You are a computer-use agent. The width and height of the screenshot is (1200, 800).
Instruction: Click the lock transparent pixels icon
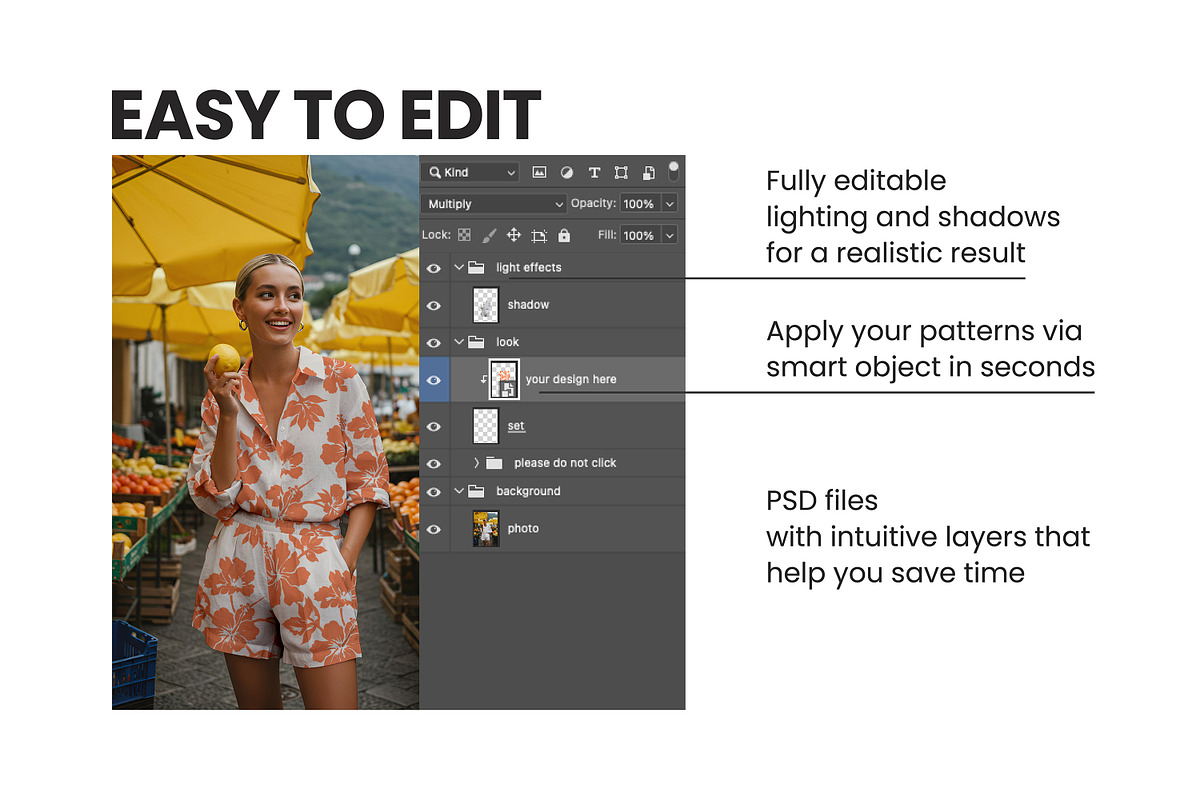pyautogui.click(x=464, y=235)
